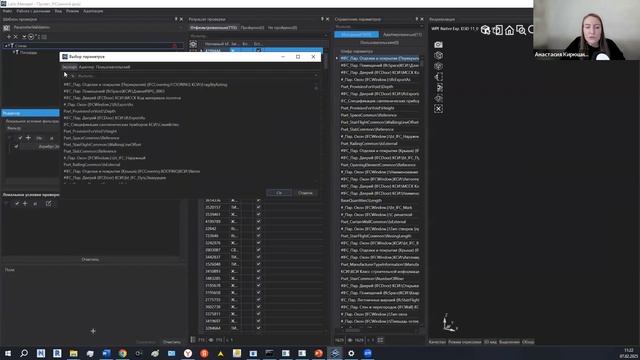The height and width of the screenshot is (360, 640).
Task: Click the cube with cursor icon in visualization header
Action: tap(485, 30)
